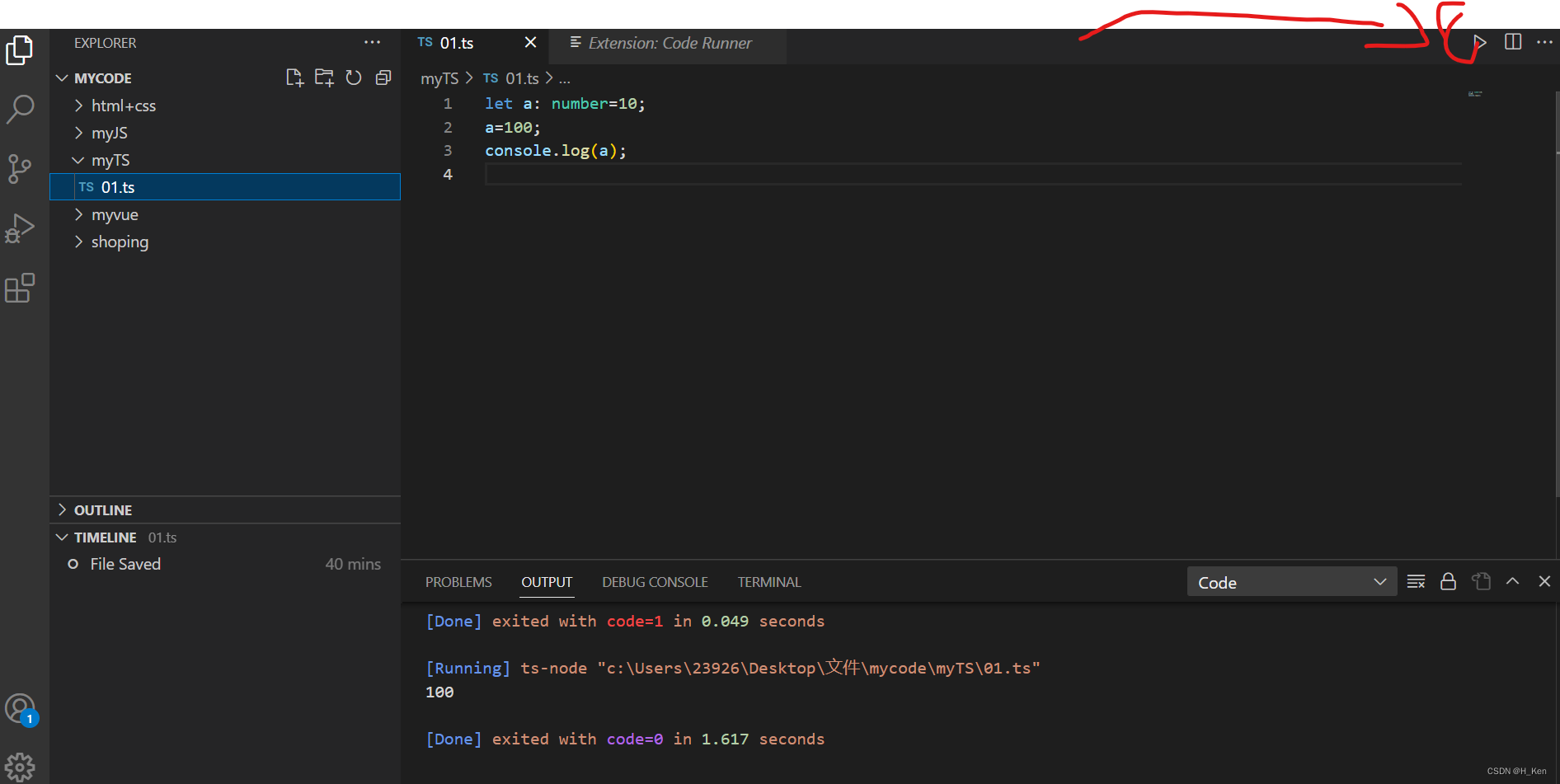1560x784 pixels.
Task: Expand the html+css folder
Action: pos(225,106)
